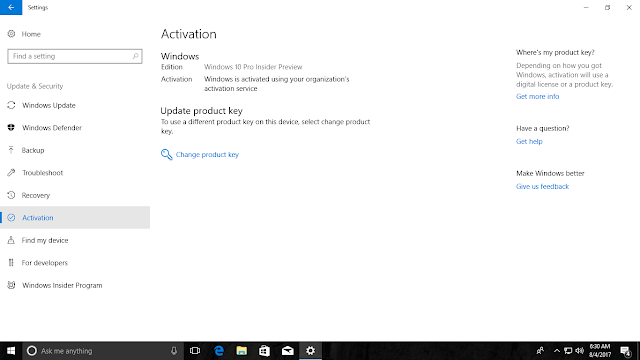Open File Explorer from the taskbar
640x360 pixels.
click(x=242, y=351)
